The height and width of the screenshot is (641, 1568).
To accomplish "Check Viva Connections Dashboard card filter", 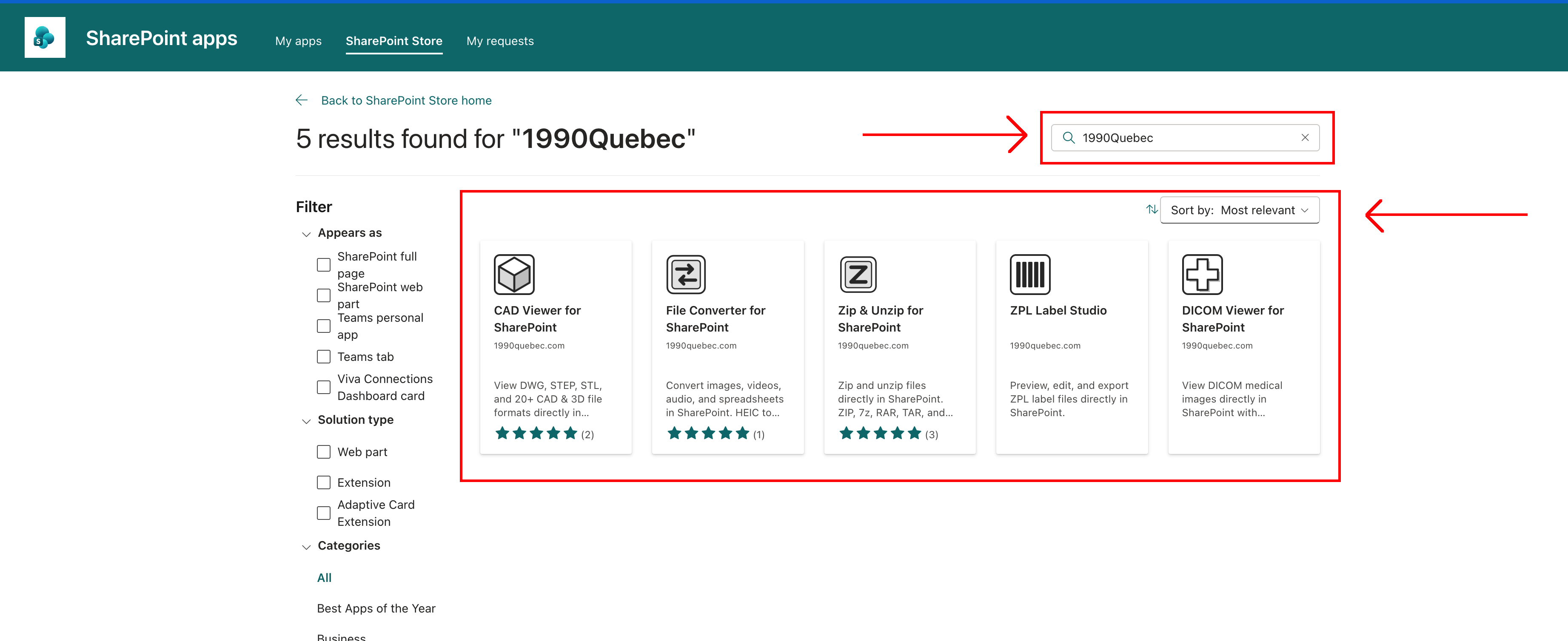I will 324,387.
